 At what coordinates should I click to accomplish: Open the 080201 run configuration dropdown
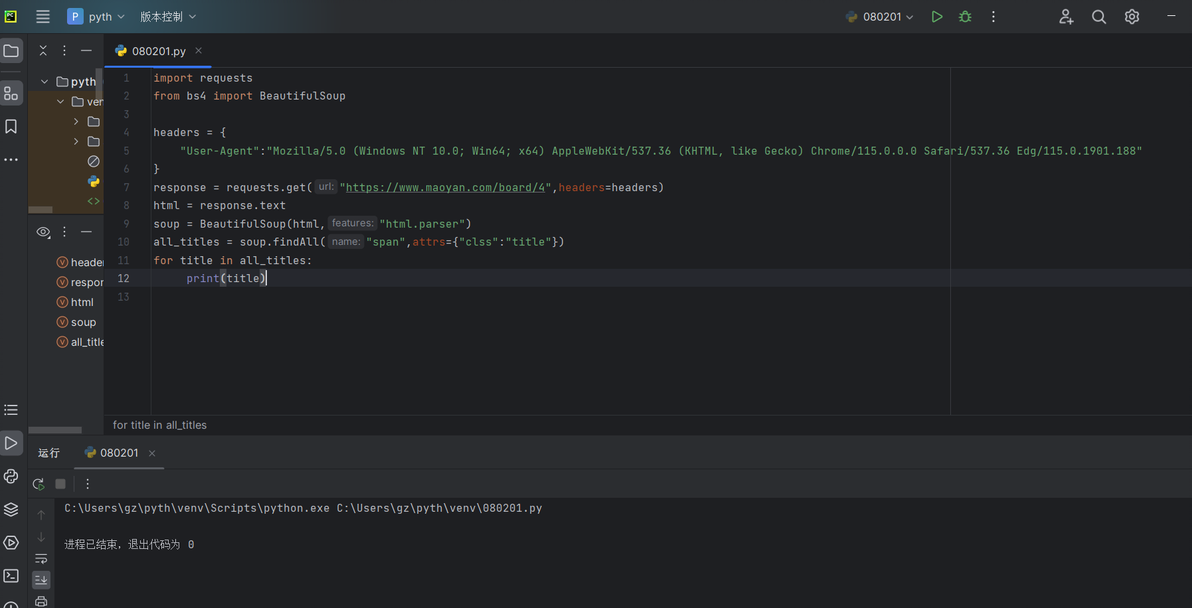[880, 17]
